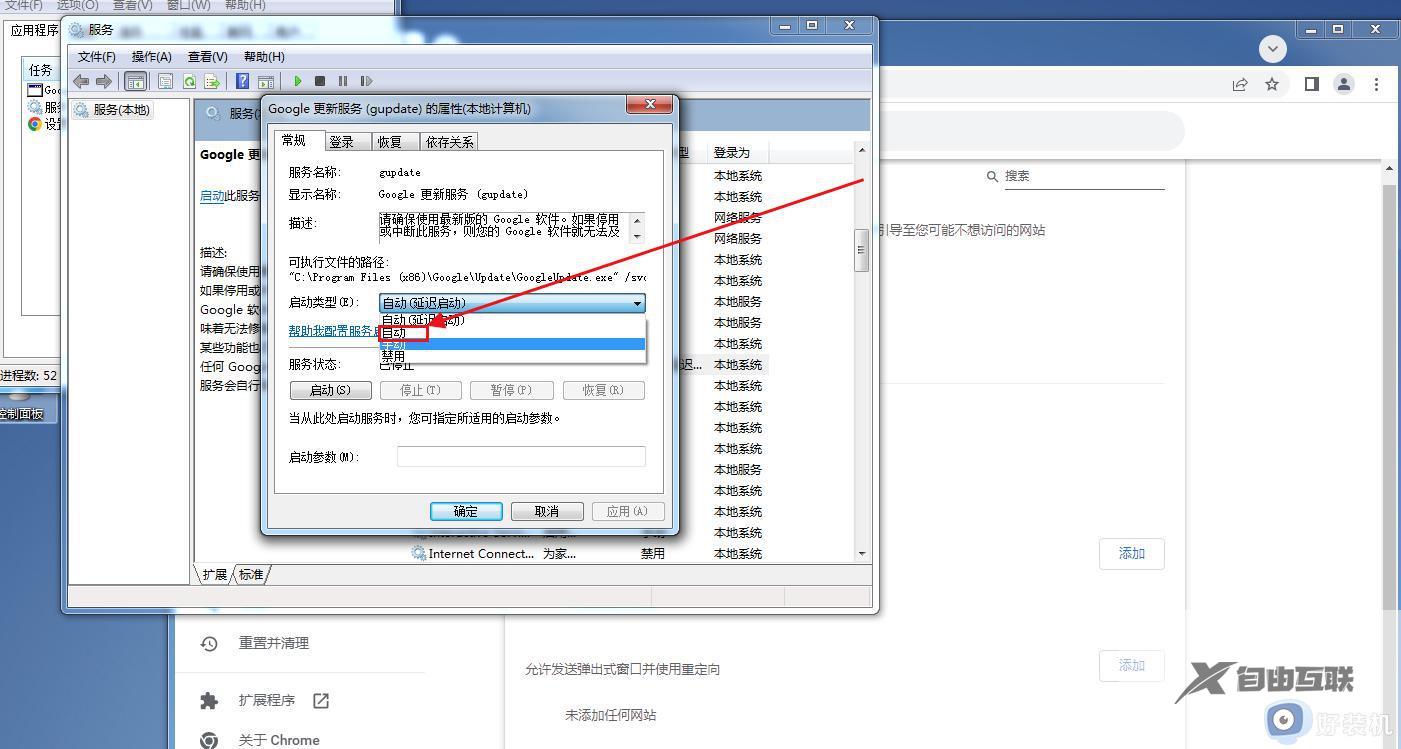Toggle the show/hide console tree icon

click(x=135, y=81)
